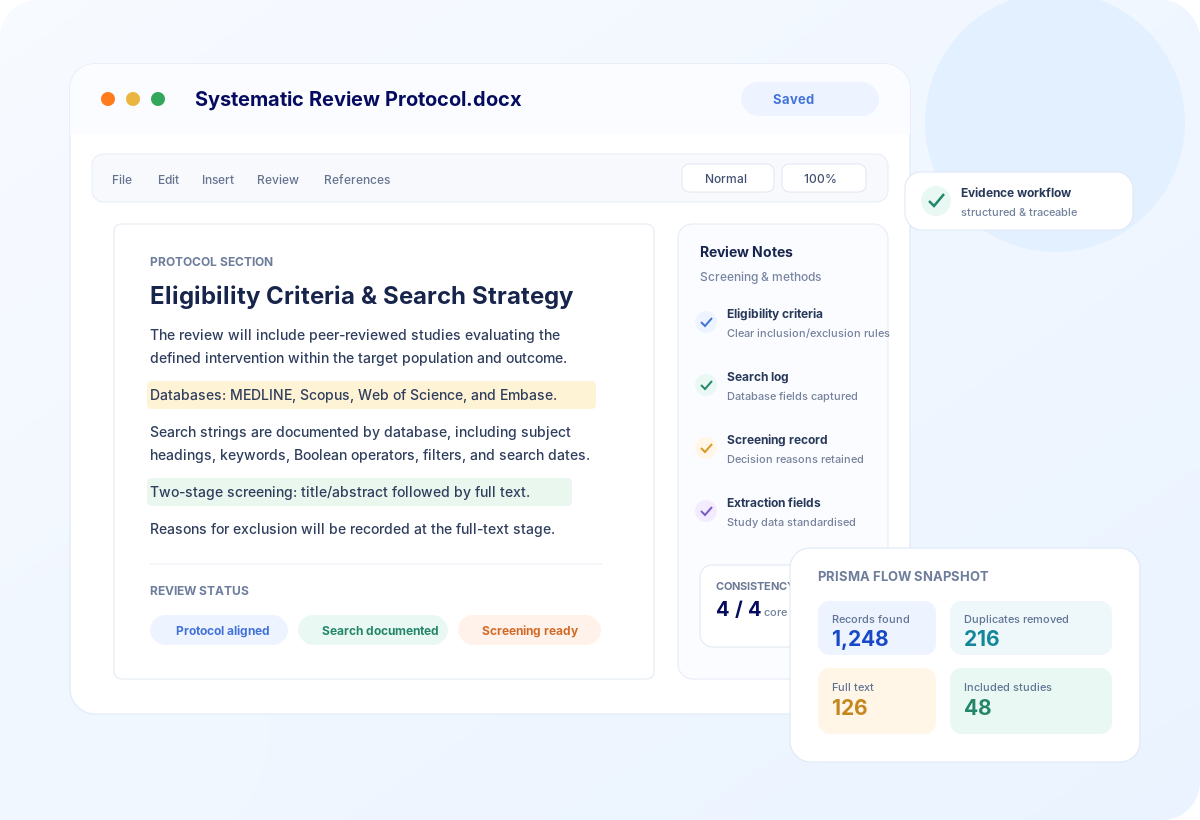Click the purple Extraction fields check icon
The width and height of the screenshot is (1200, 820).
(706, 511)
